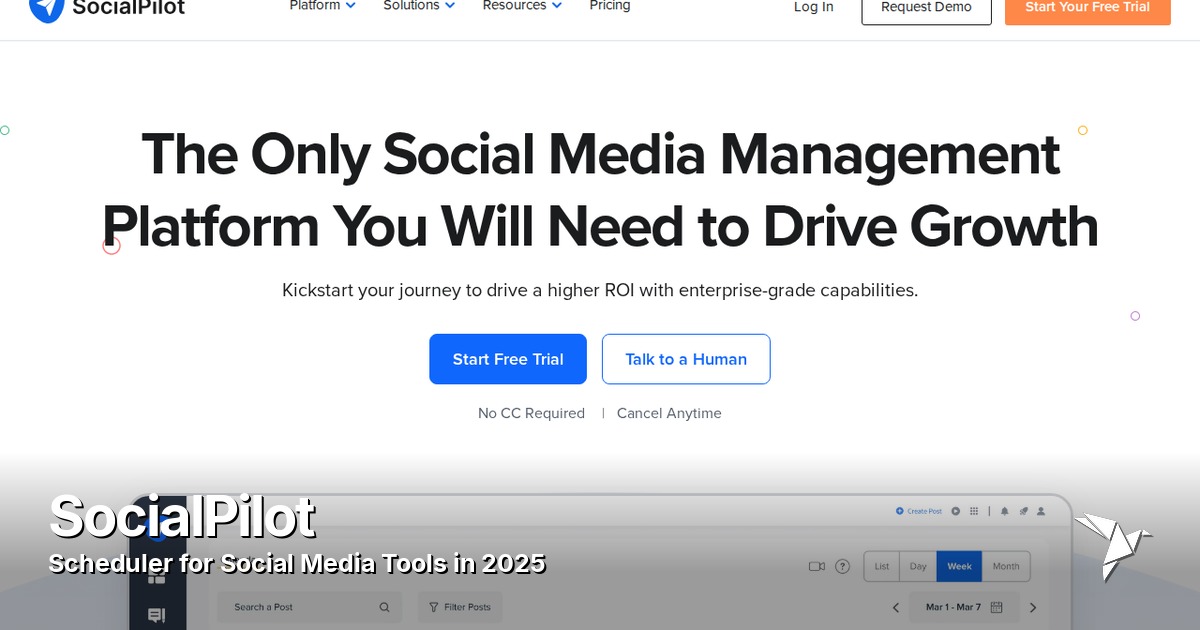1200x630 pixels.
Task: Click the search magnifier icon
Action: point(385,607)
